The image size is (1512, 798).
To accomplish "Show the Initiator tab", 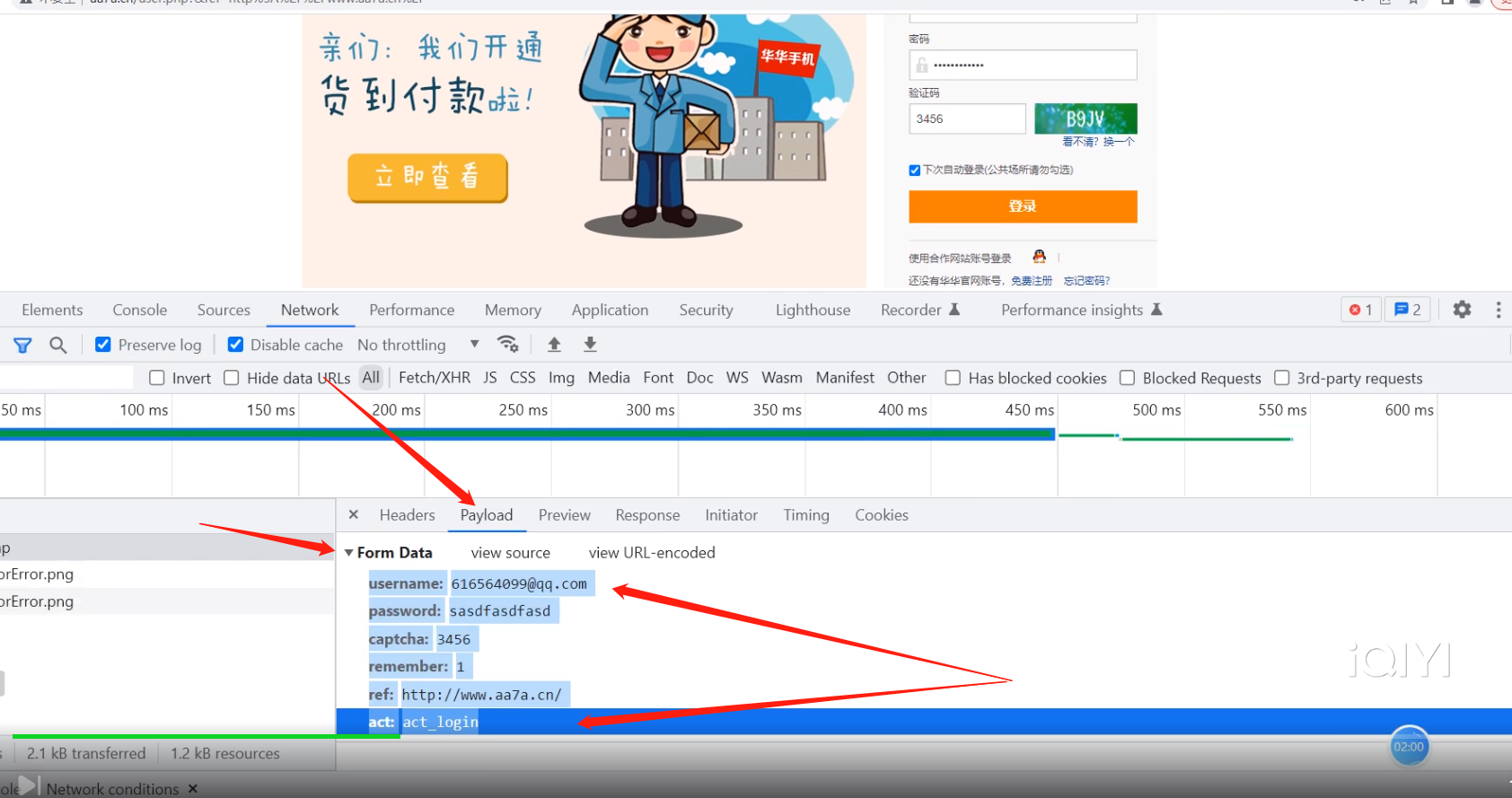I will point(731,515).
